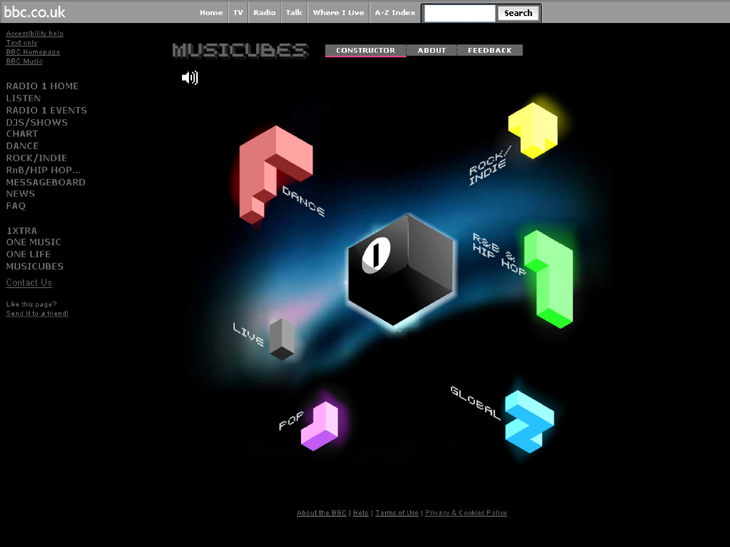The height and width of the screenshot is (547, 730).
Task: Open A-Z Index in top navigation
Action: tap(395, 13)
